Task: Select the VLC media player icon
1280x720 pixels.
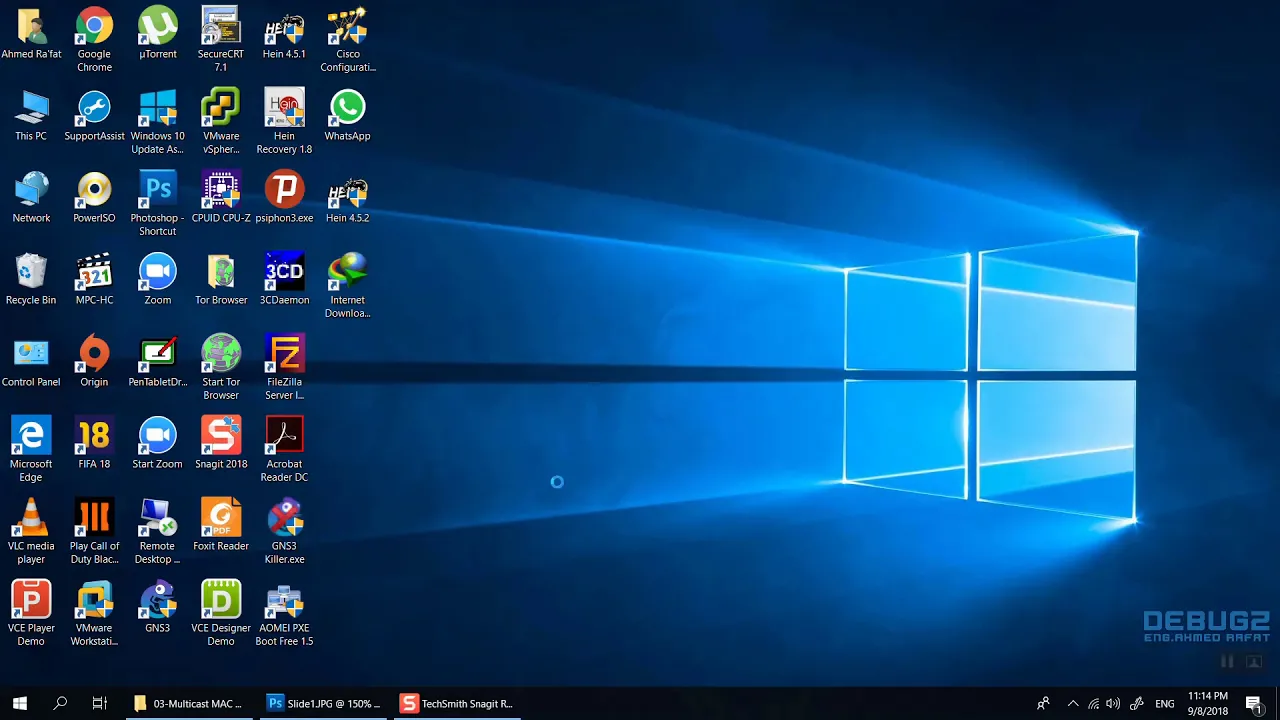Action: pos(31,532)
